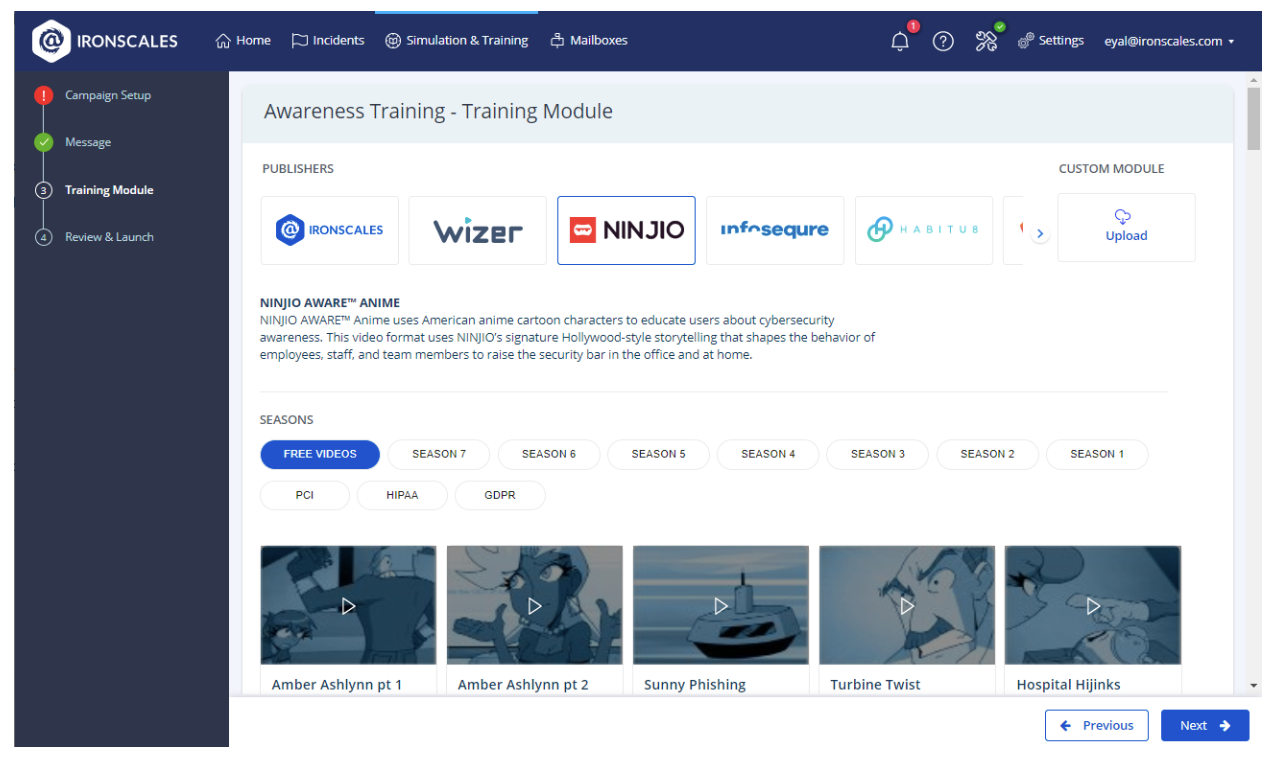Open the Incidents menu item
Viewport: 1278px width, 768px height.
328,41
